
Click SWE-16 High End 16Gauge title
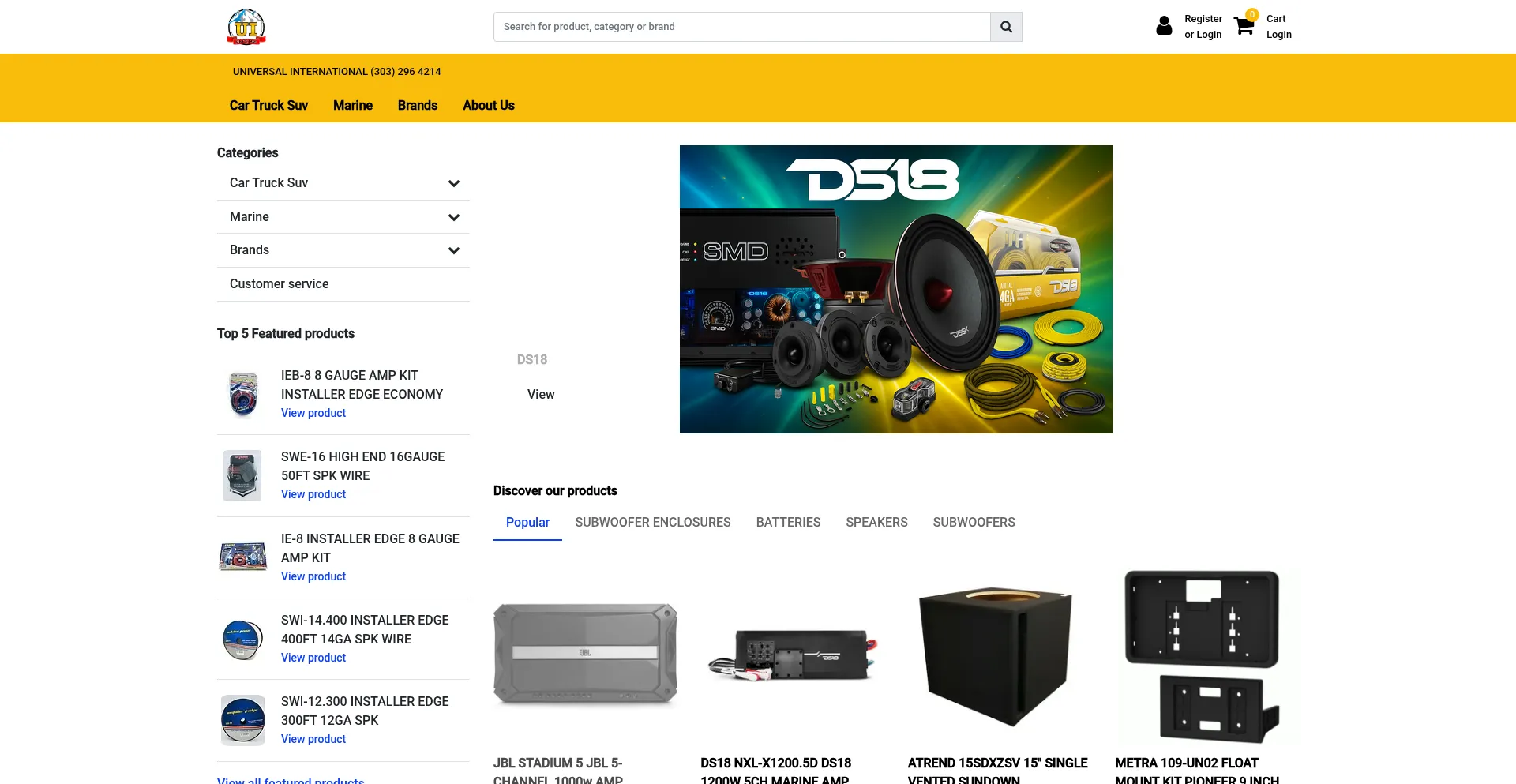362,466
